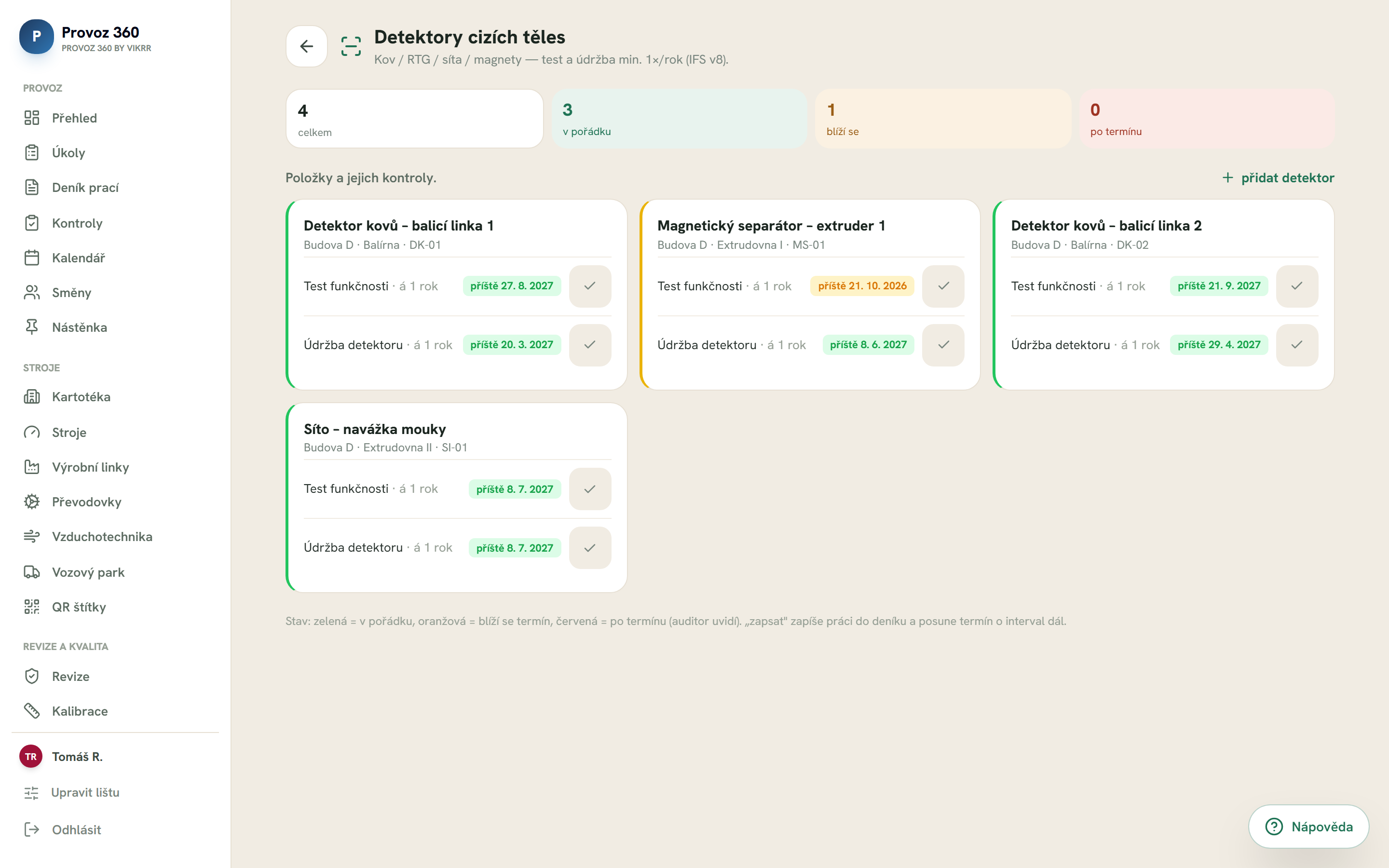
Task: Open Přehled dashboard icon in sidebar
Action: click(31, 118)
